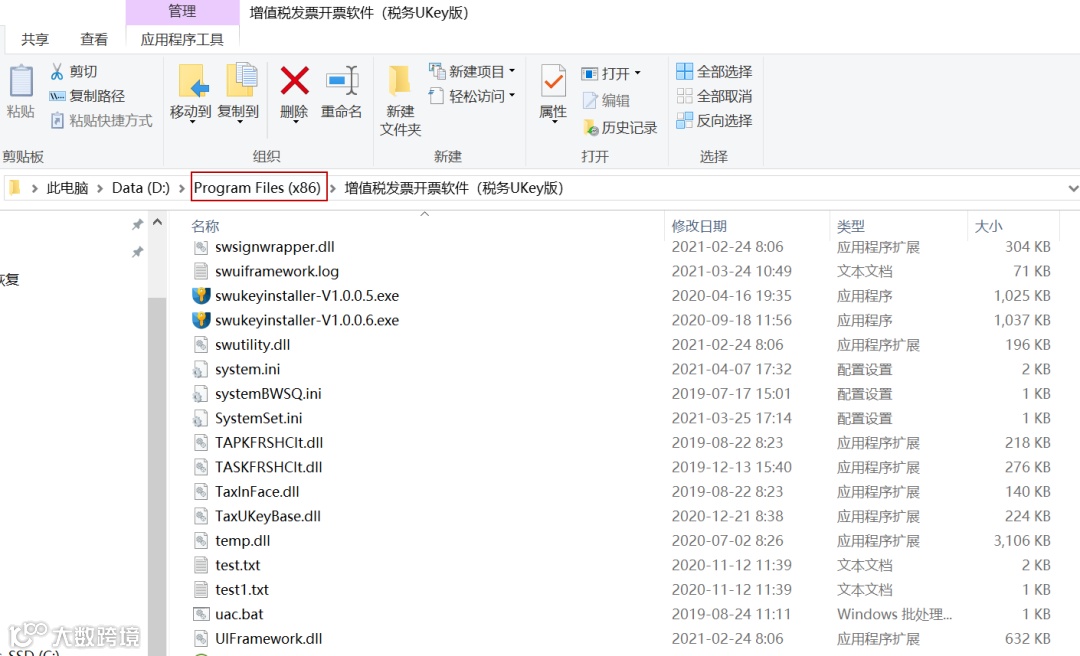Click the History (历史记录) command

[620, 127]
